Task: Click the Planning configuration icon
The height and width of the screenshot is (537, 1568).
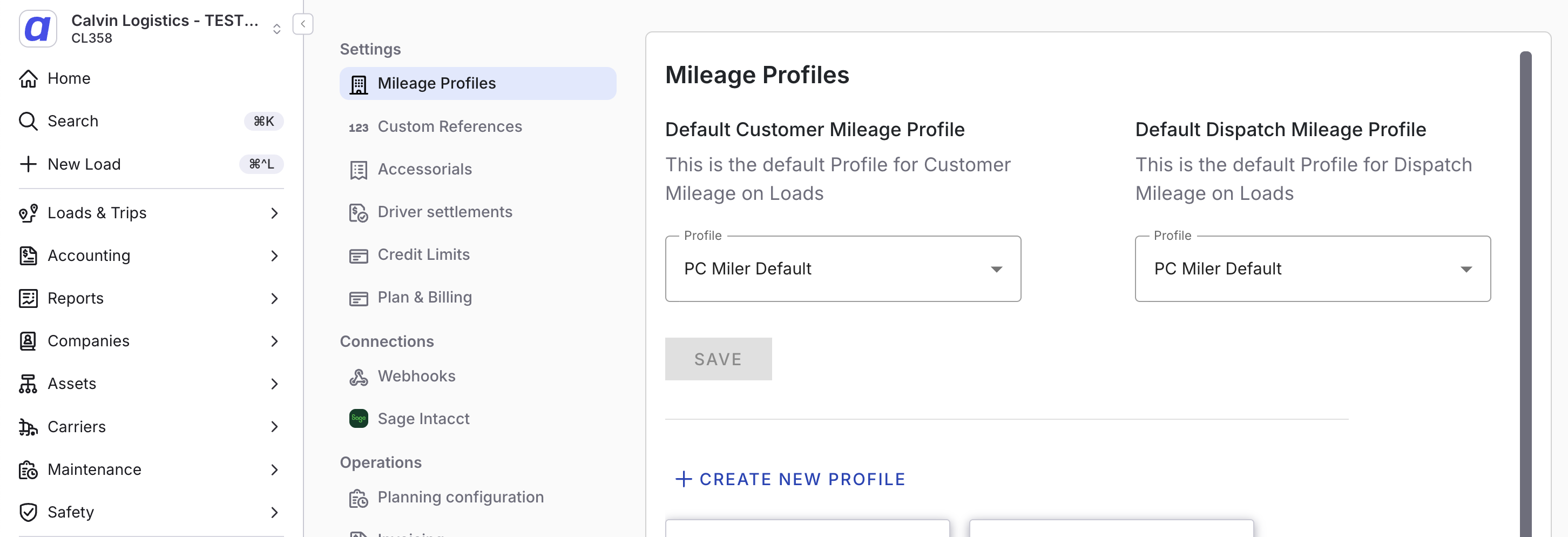Action: pos(359,498)
